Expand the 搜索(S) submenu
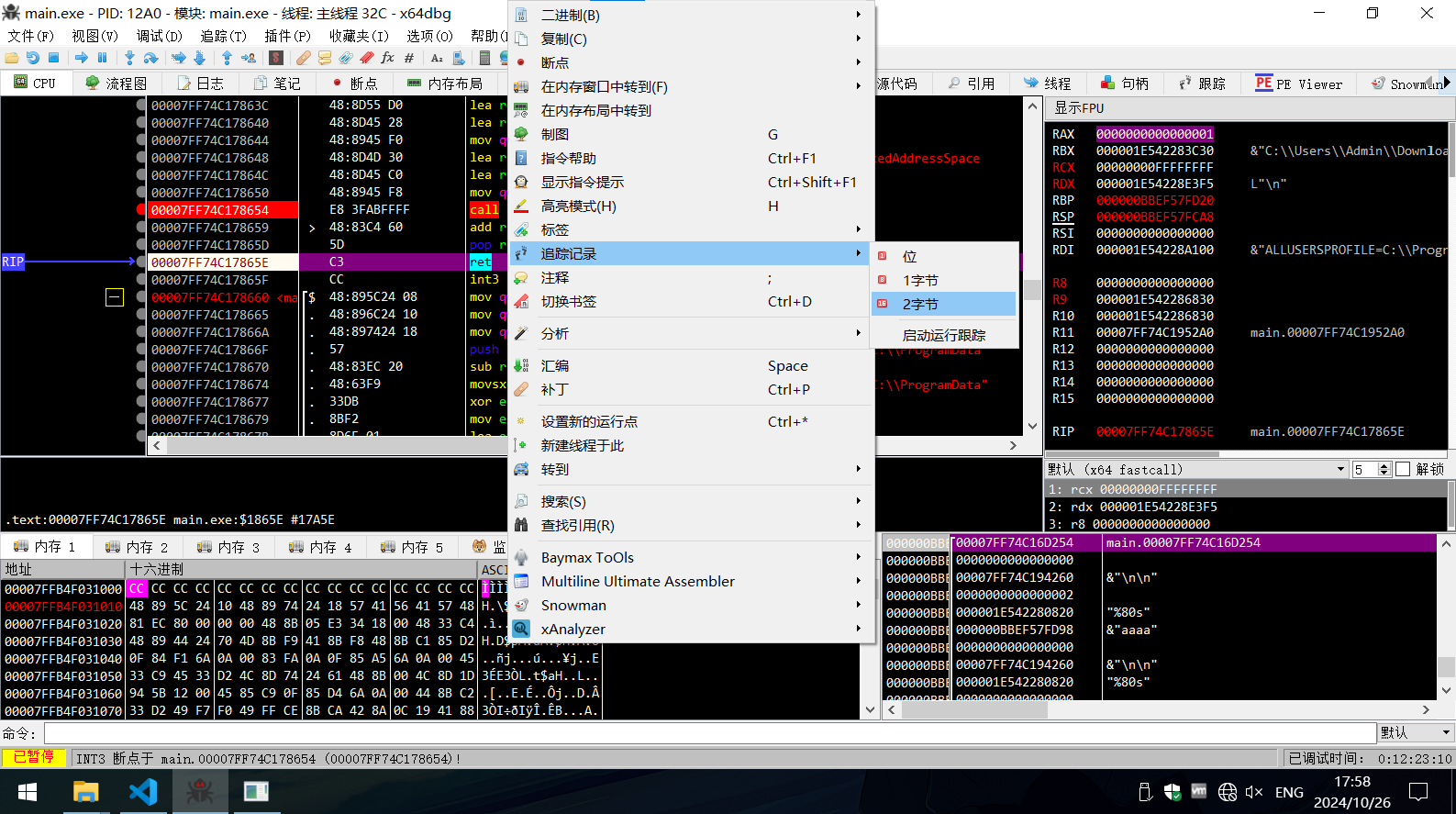The width and height of the screenshot is (1456, 814). 690,501
